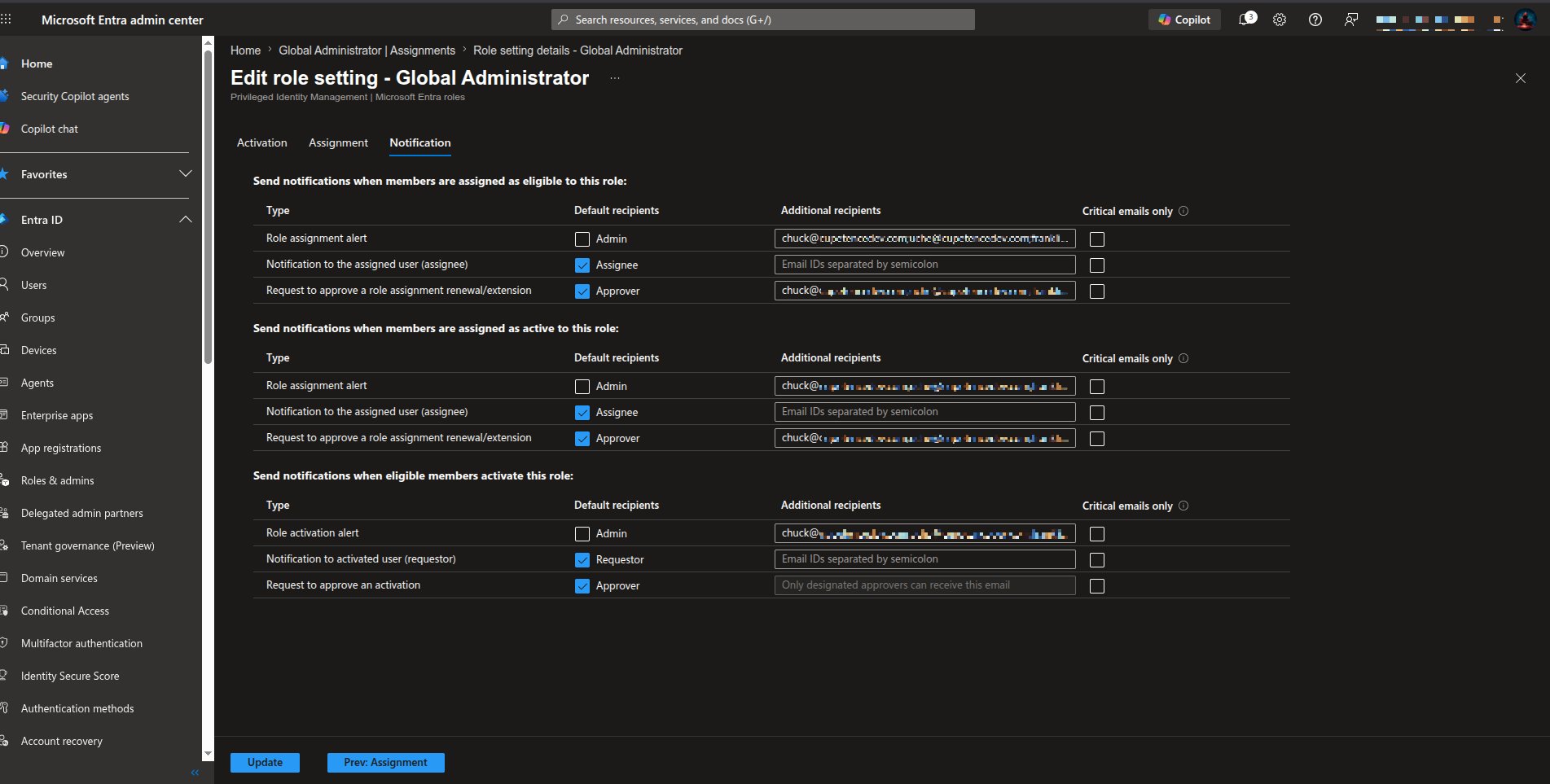Open the portal waffle menu
1550x784 pixels.
7,19
